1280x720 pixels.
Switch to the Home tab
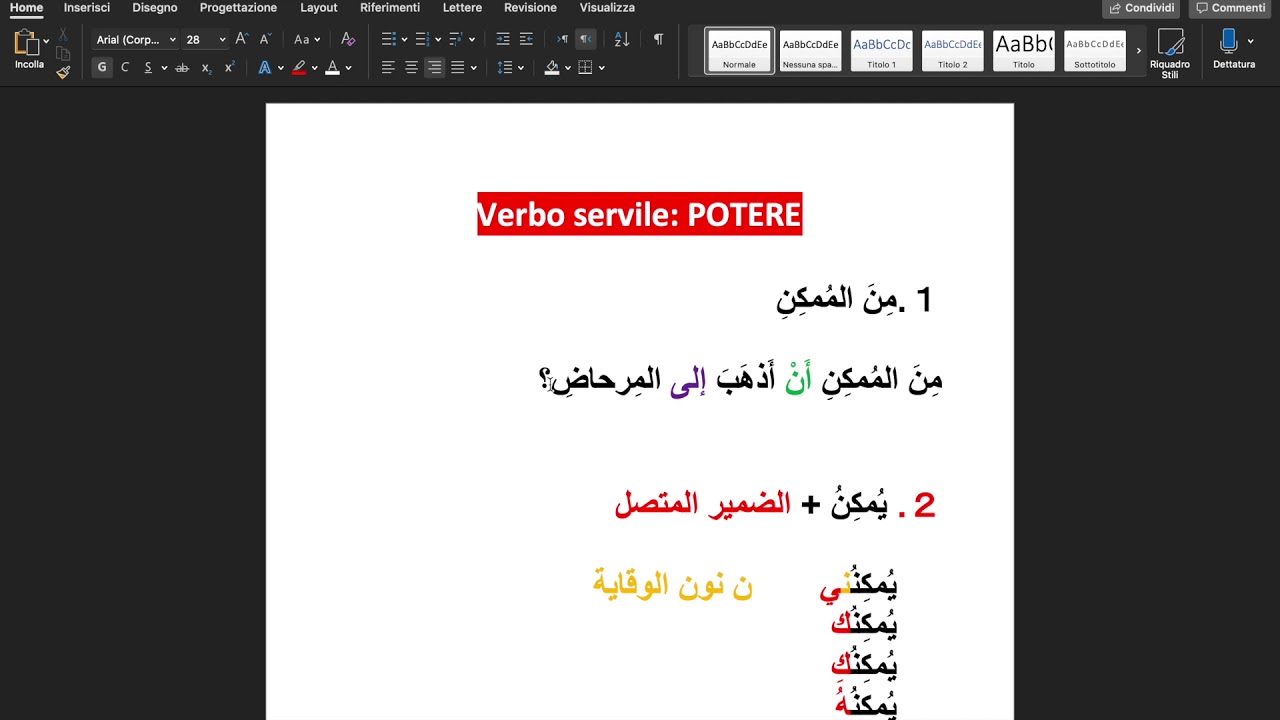(x=26, y=8)
